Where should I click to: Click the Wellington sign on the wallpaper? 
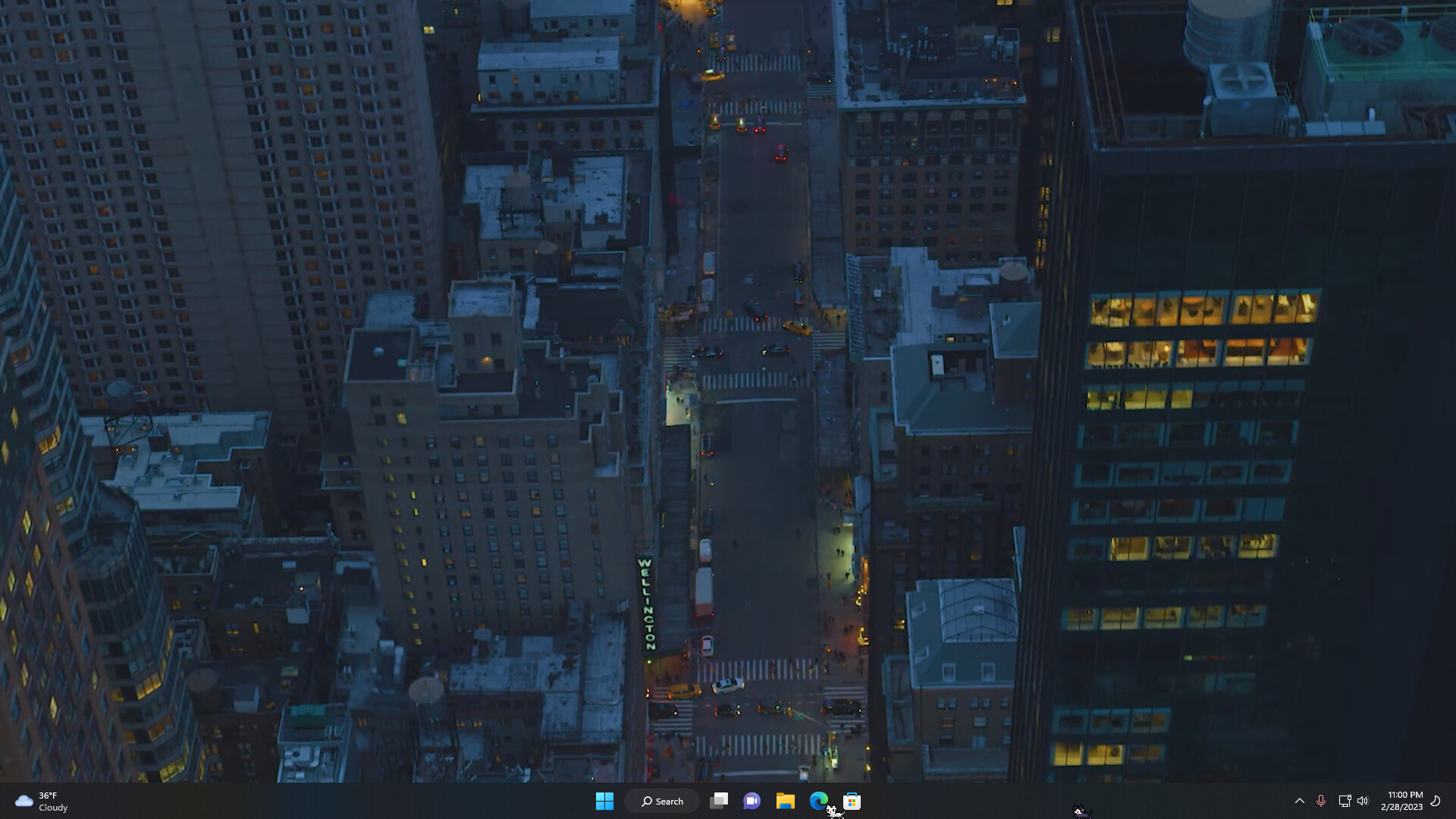647,604
